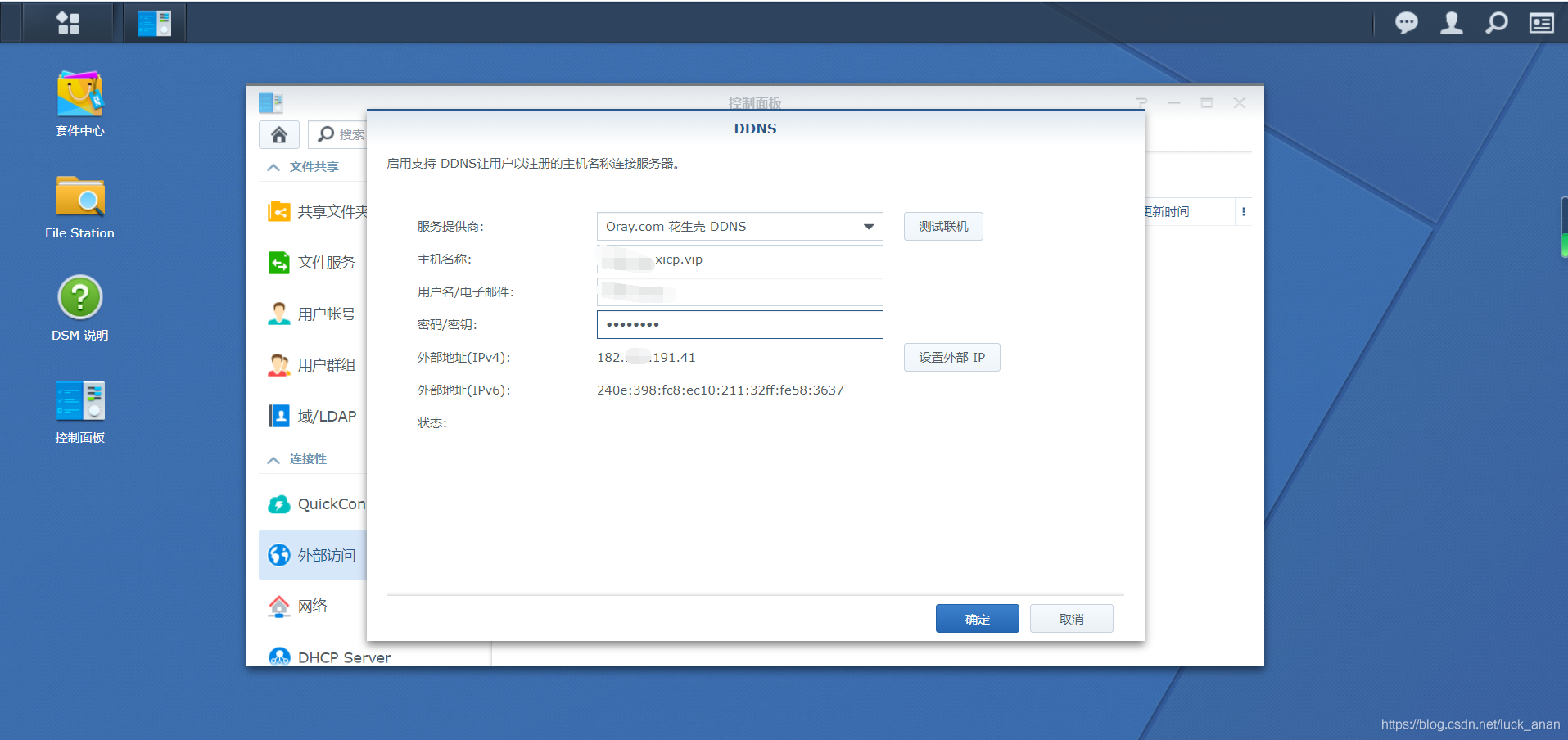
Task: Open the 服务提供商 dropdown
Action: [x=740, y=227]
